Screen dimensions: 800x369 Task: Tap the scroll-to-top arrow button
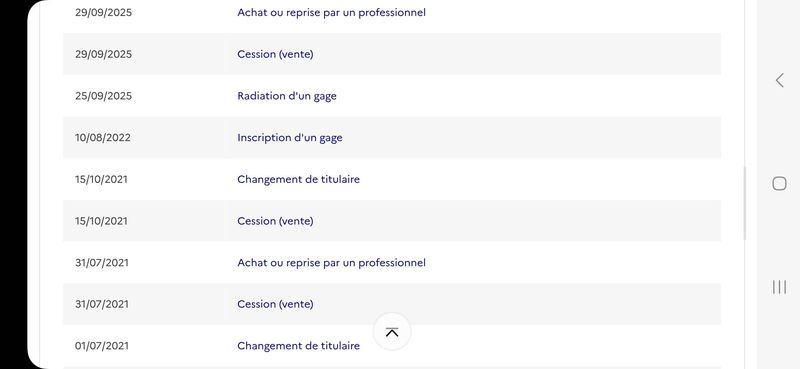392,332
